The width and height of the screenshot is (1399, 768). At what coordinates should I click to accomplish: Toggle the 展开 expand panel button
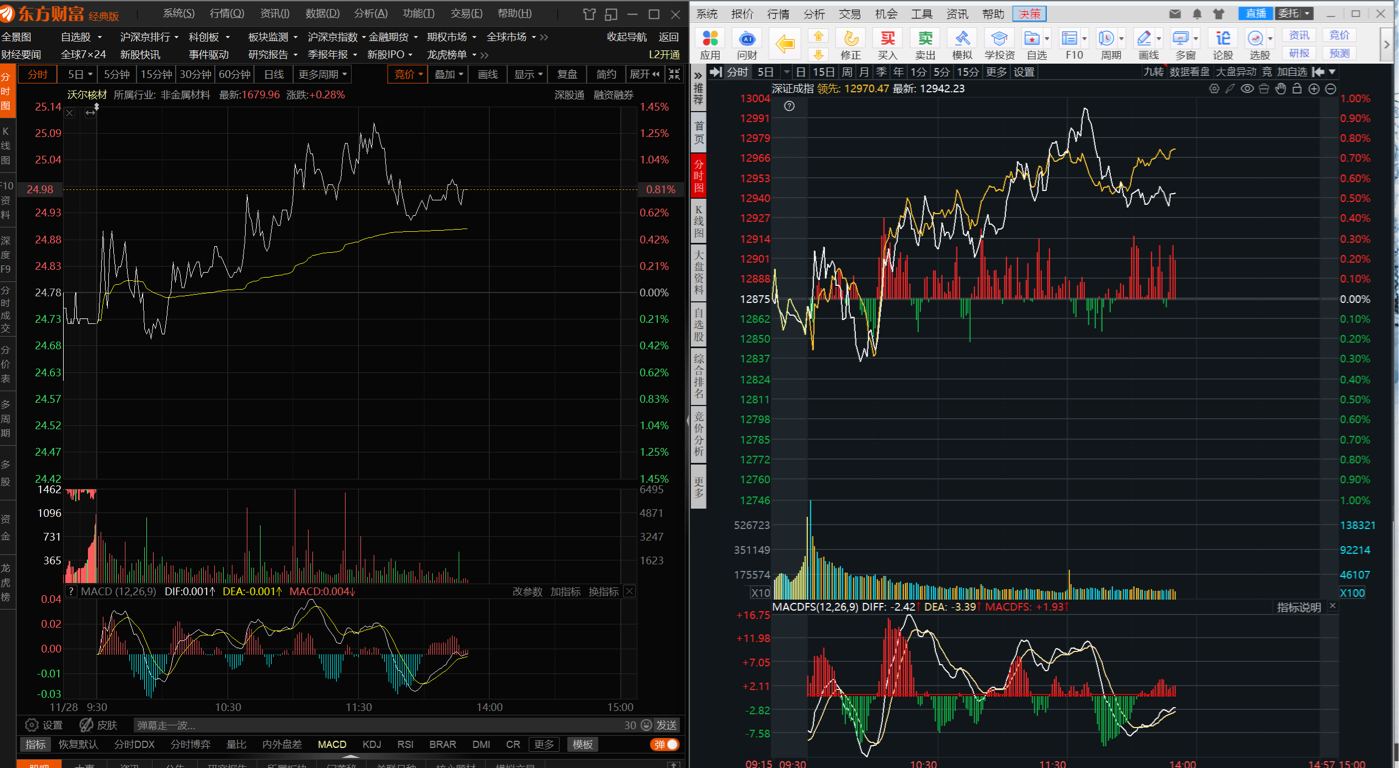(644, 74)
